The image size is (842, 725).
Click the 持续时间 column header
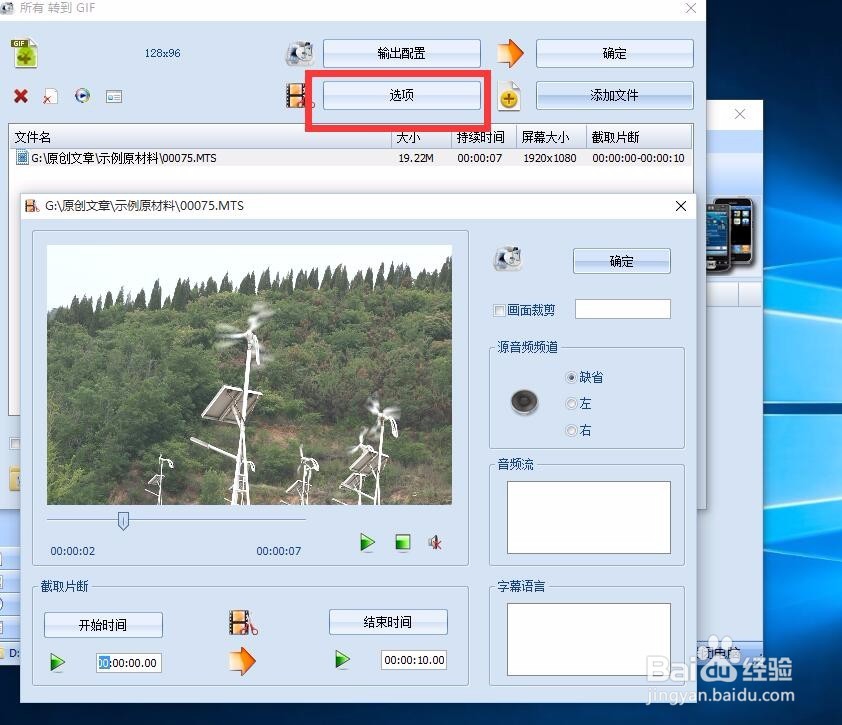484,137
